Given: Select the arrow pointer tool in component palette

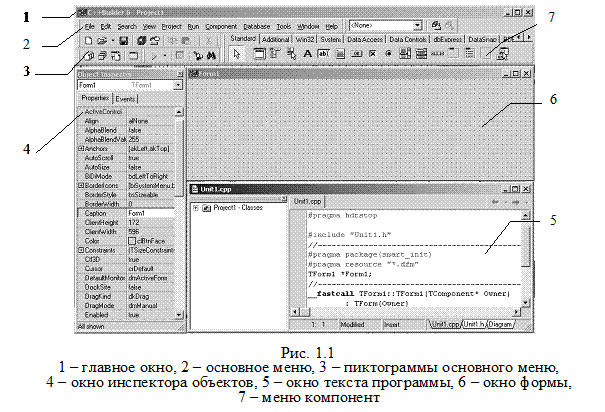Looking at the screenshot, I should tap(238, 54).
